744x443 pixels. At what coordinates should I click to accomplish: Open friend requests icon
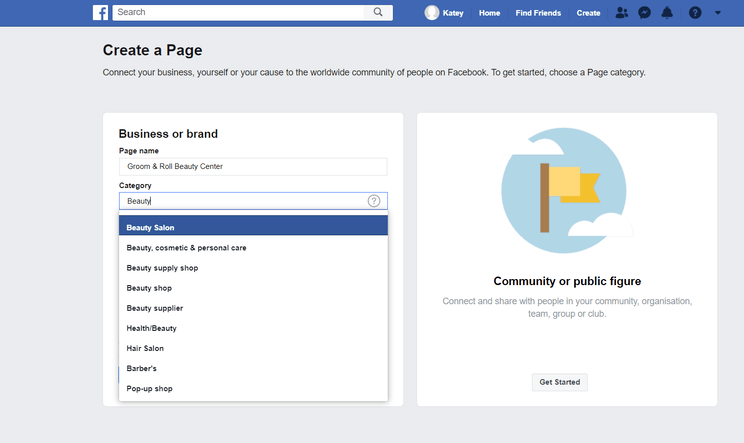click(x=622, y=13)
